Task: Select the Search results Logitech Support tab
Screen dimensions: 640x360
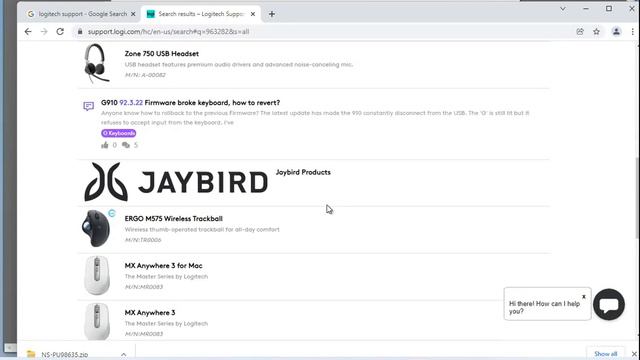Action: (201, 14)
